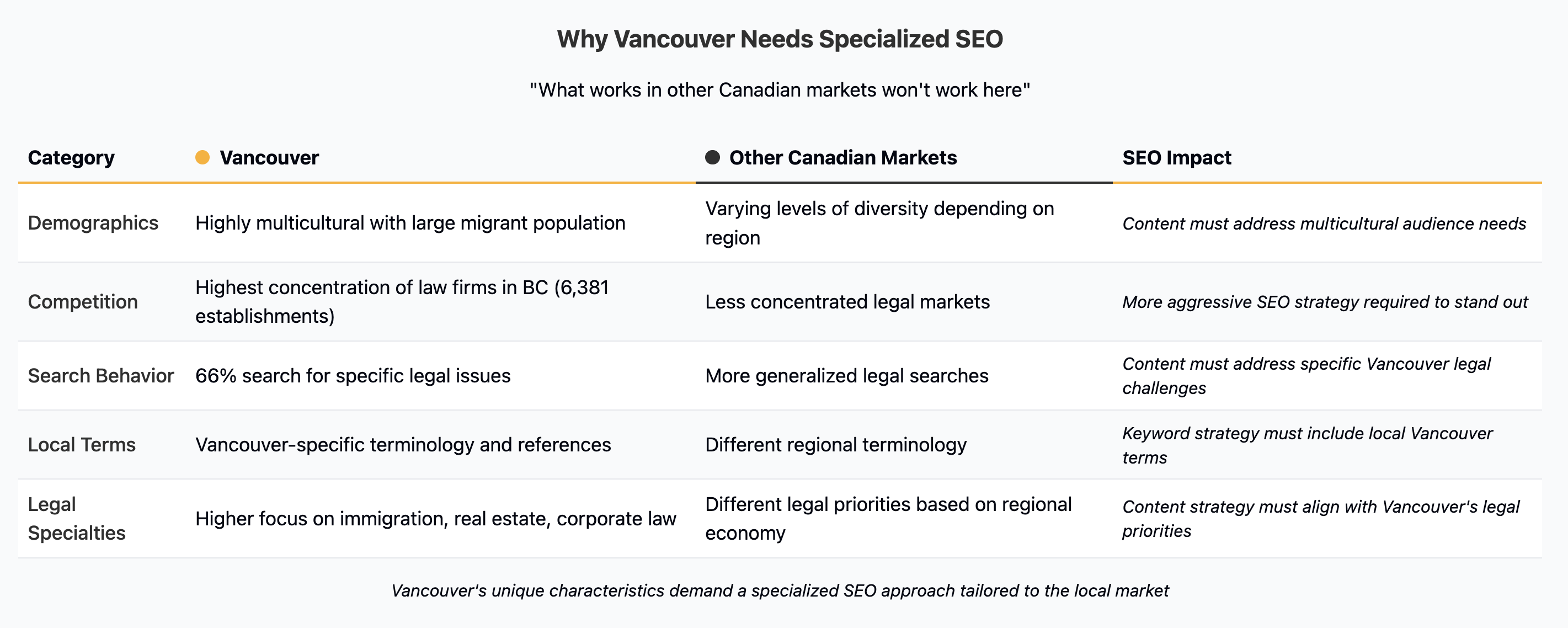Click the dark dot beside Other Canadian Markets

(712, 158)
